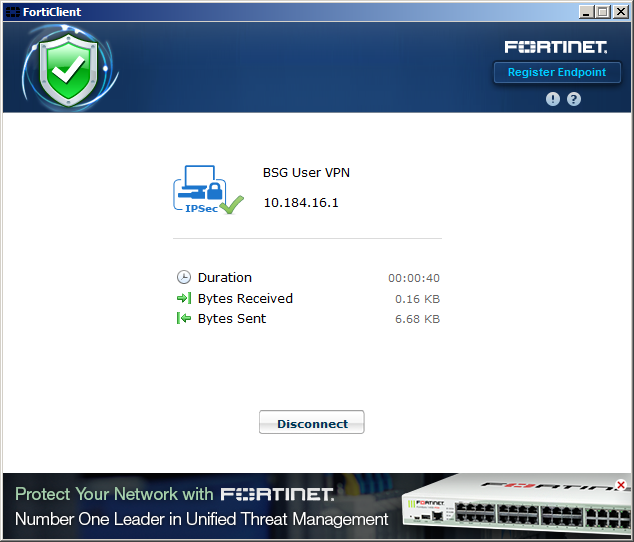Viewport: 634px width, 542px height.
Task: Click the FortiGate device image in banner
Action: point(516,505)
